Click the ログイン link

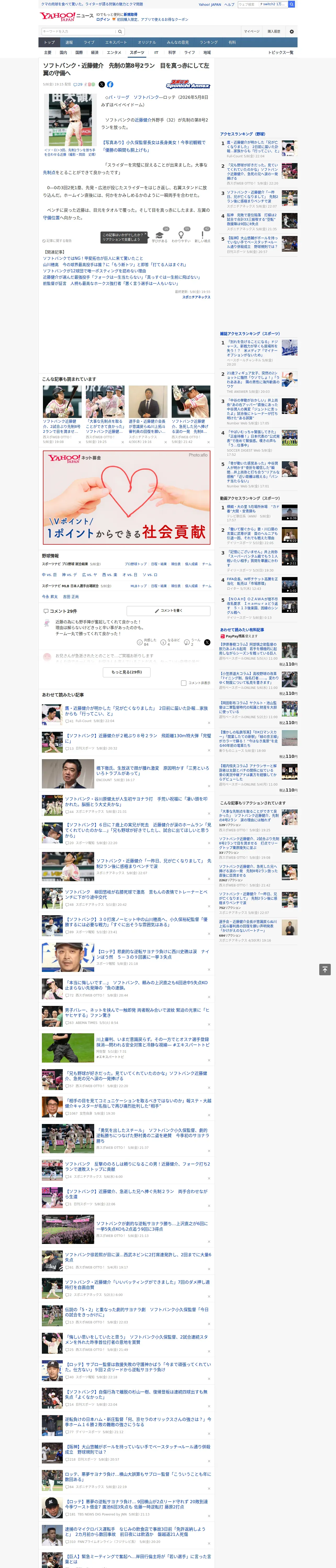[x=103, y=20]
